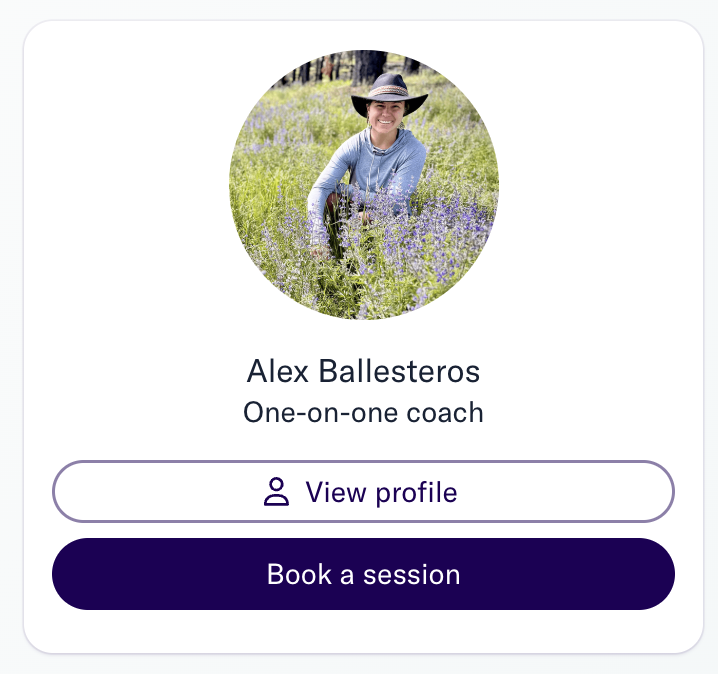Click the coach's hat in the avatar

[x=389, y=93]
